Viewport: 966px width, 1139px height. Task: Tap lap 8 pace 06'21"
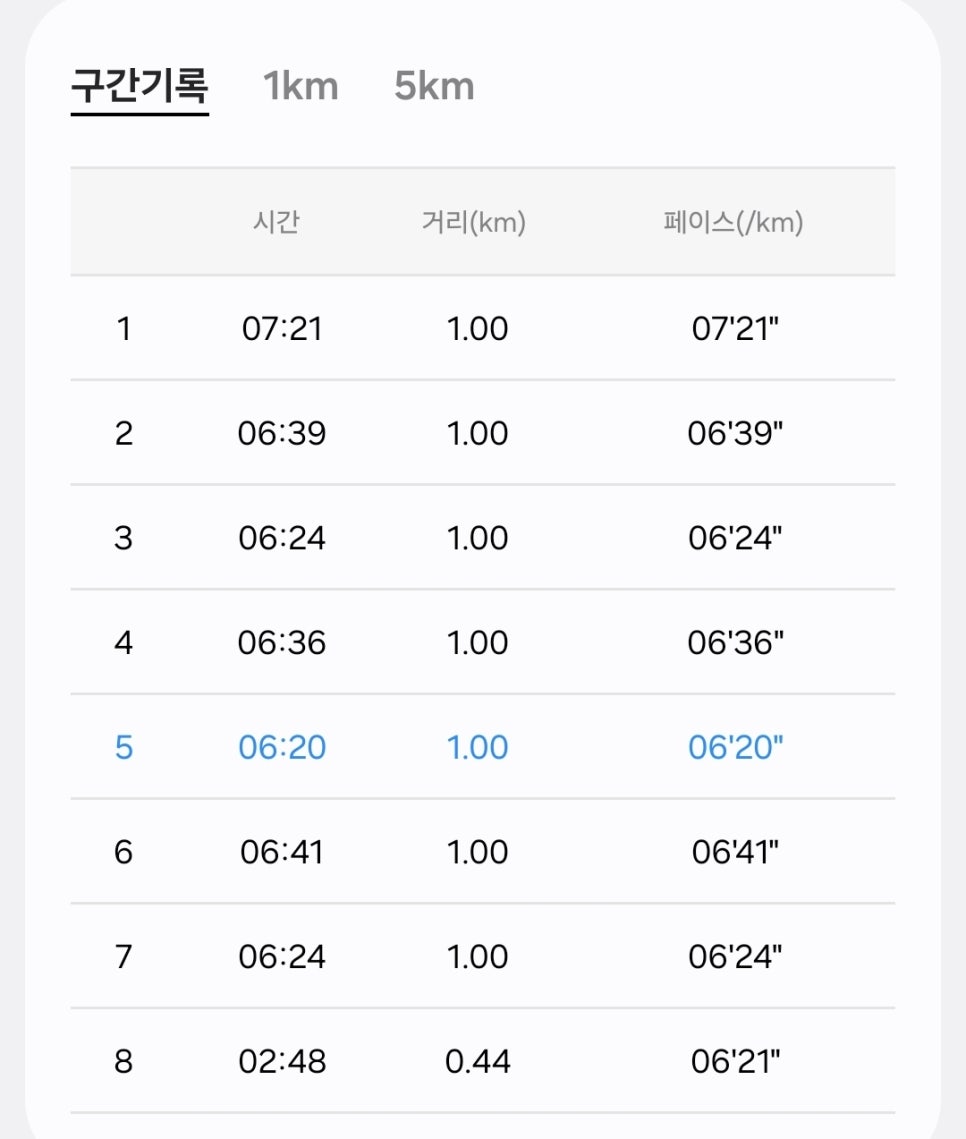735,1061
